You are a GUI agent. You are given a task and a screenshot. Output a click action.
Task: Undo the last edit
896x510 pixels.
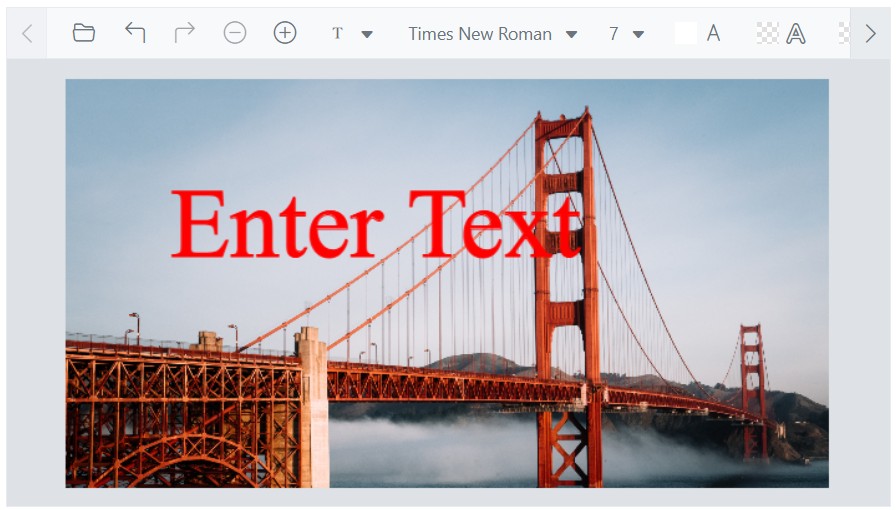click(135, 33)
